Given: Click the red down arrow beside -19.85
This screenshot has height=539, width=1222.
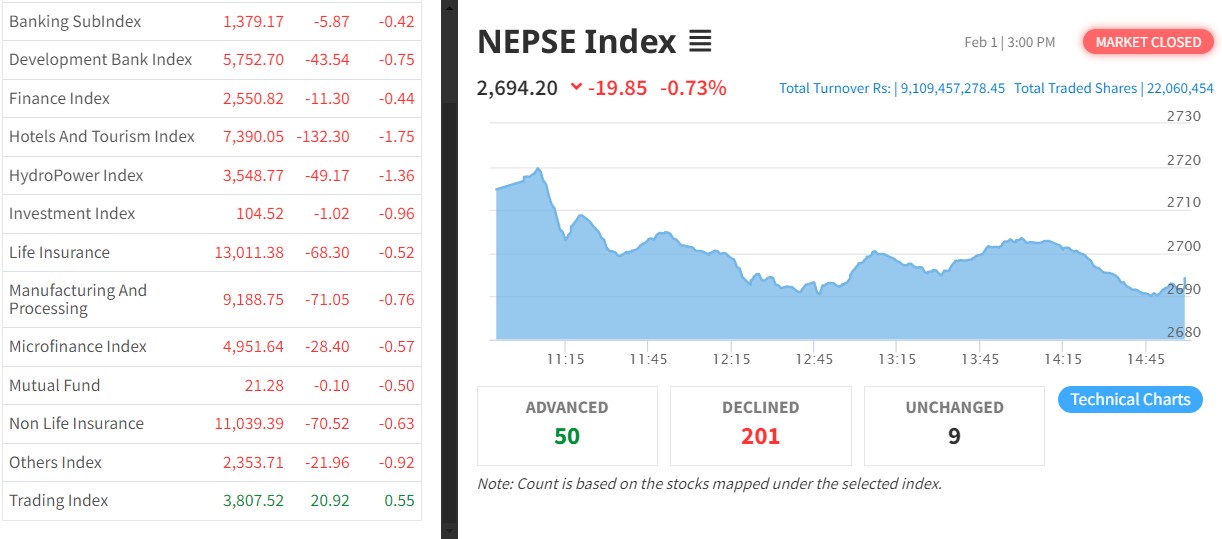Looking at the screenshot, I should point(576,87).
